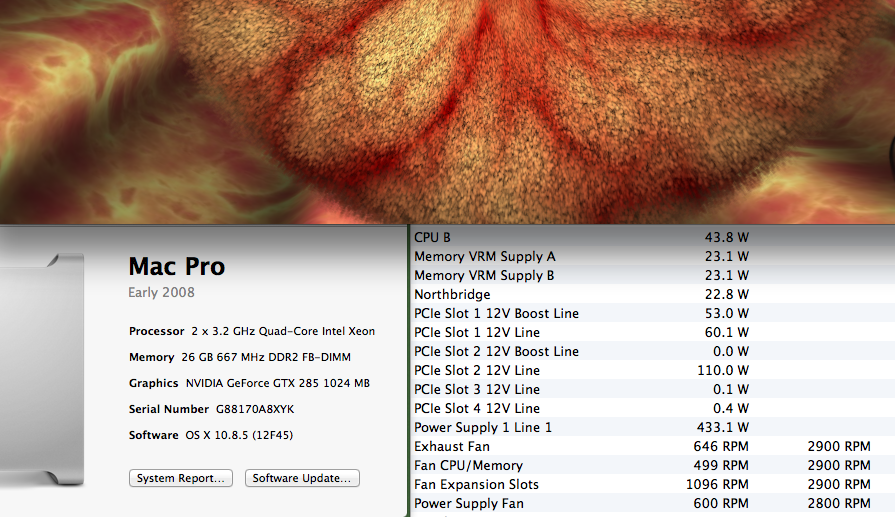Click the 60.1 W power value

727,332
